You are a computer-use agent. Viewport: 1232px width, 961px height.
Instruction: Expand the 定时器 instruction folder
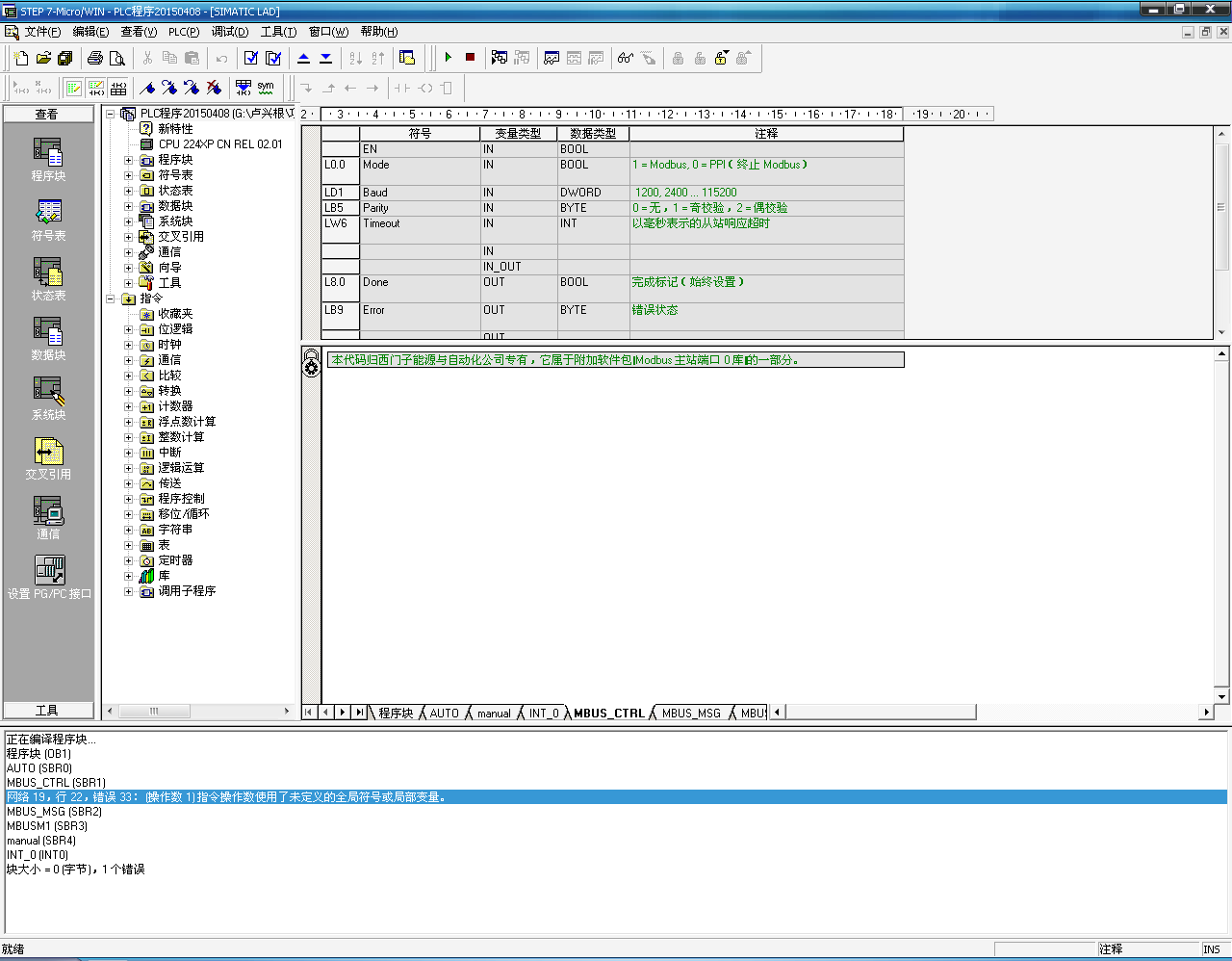(x=129, y=560)
